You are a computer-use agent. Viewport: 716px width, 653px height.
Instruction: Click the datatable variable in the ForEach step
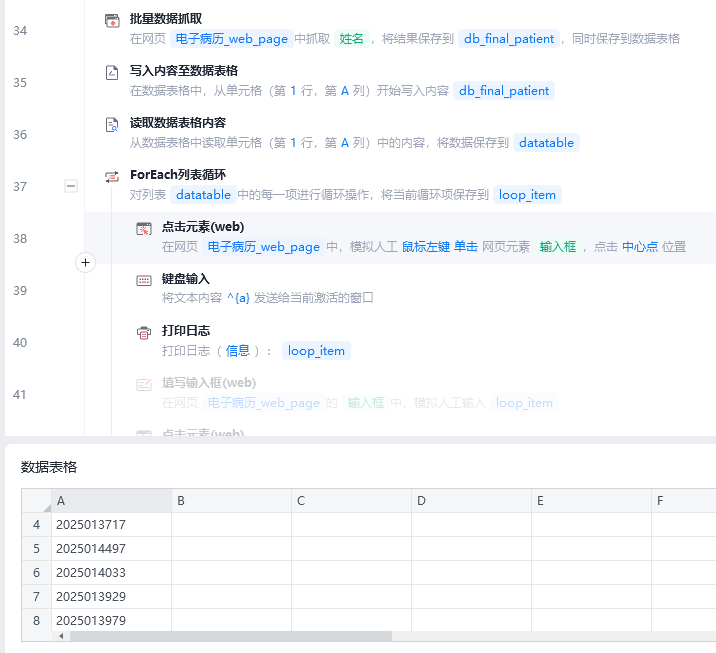click(203, 195)
